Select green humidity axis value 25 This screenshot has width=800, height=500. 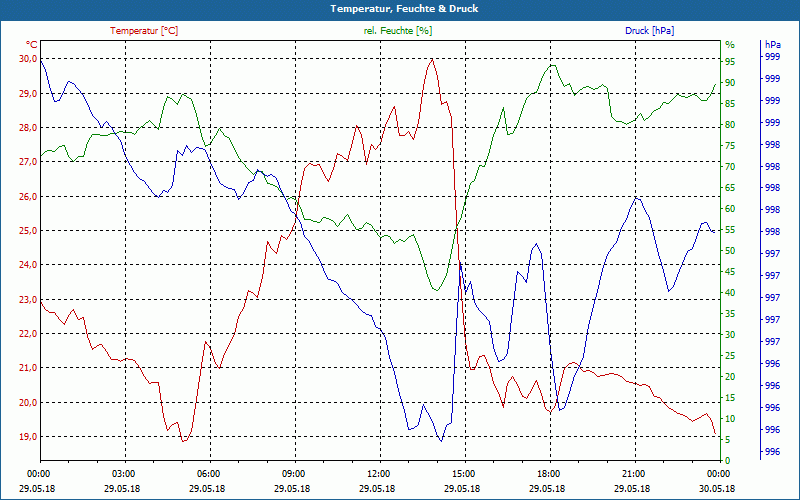click(730, 356)
